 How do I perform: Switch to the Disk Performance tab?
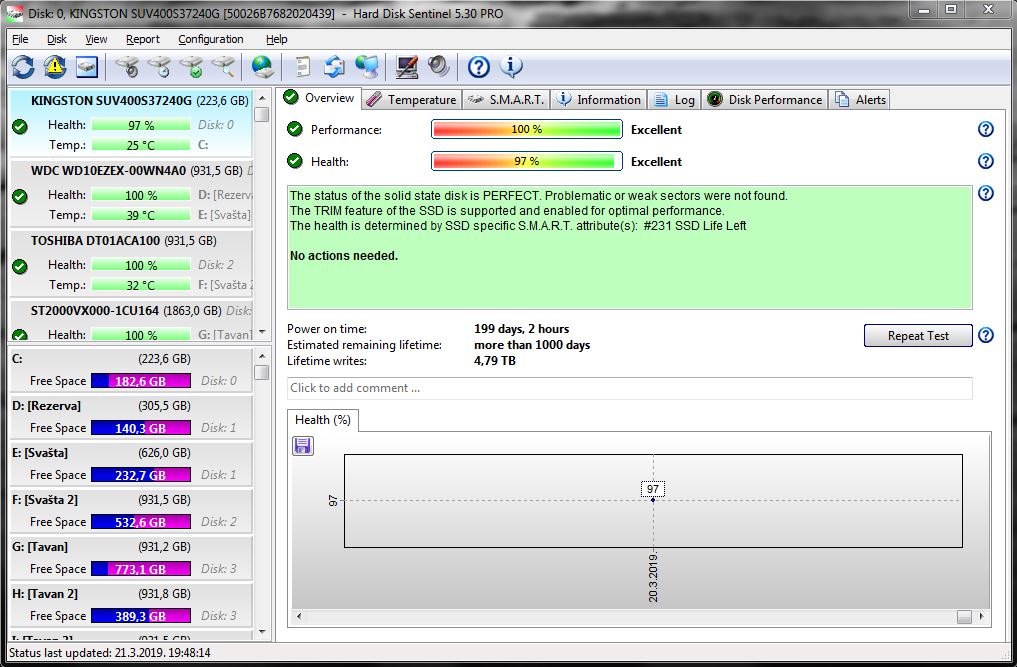tap(765, 99)
